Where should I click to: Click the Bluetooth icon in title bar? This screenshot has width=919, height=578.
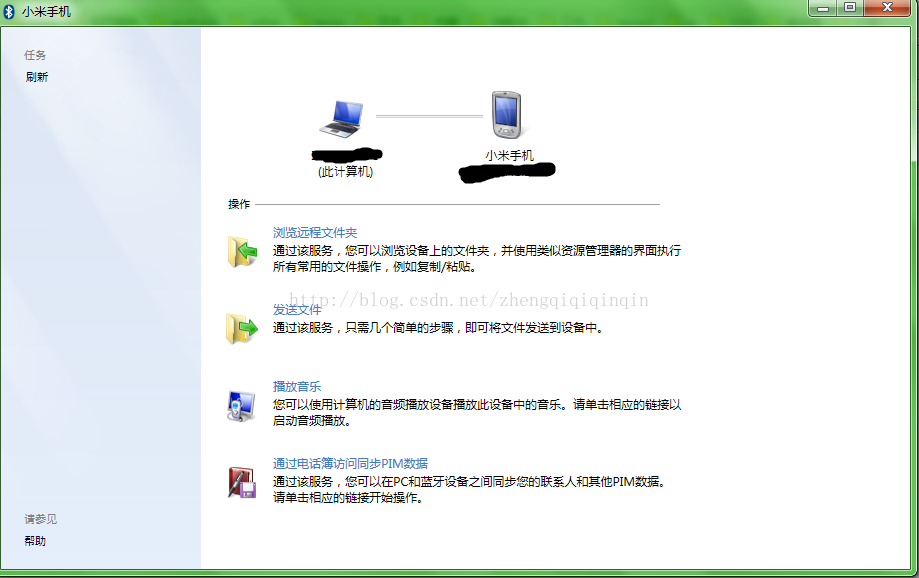(x=9, y=12)
